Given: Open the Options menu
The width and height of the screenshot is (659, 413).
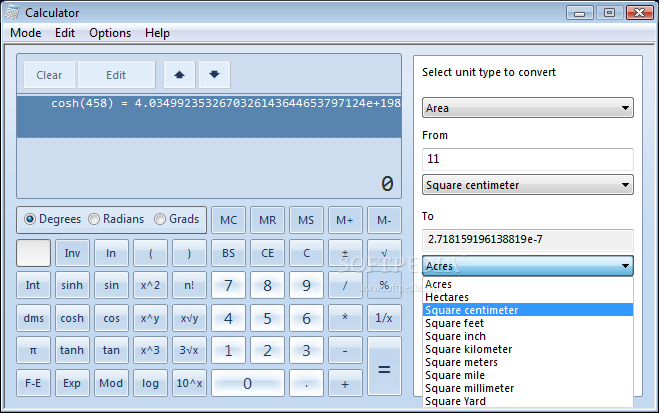Looking at the screenshot, I should [110, 33].
